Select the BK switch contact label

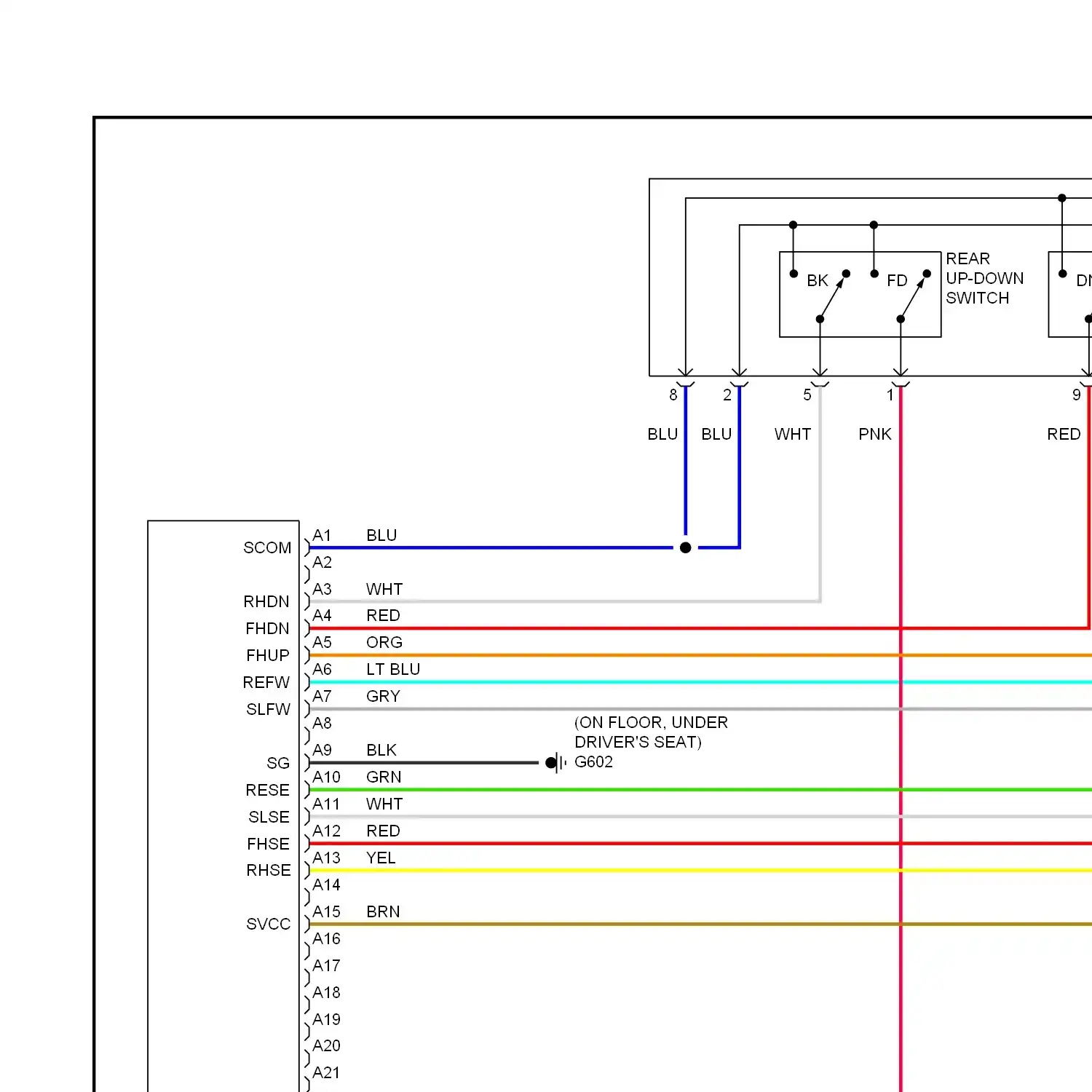(818, 280)
